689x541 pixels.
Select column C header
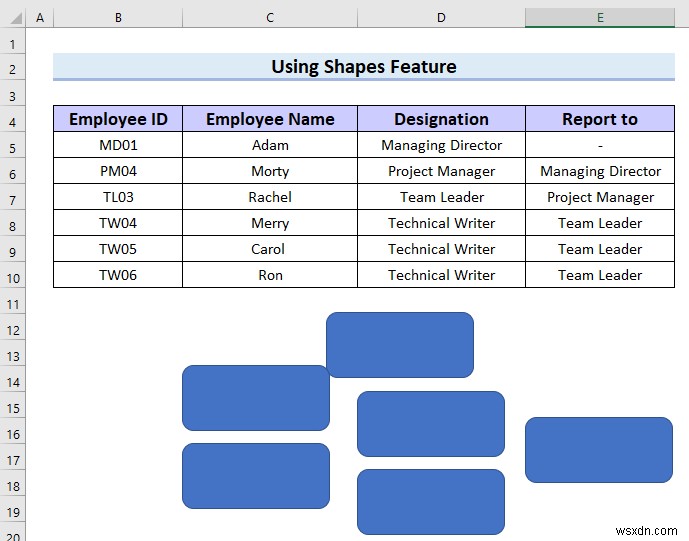pos(270,18)
